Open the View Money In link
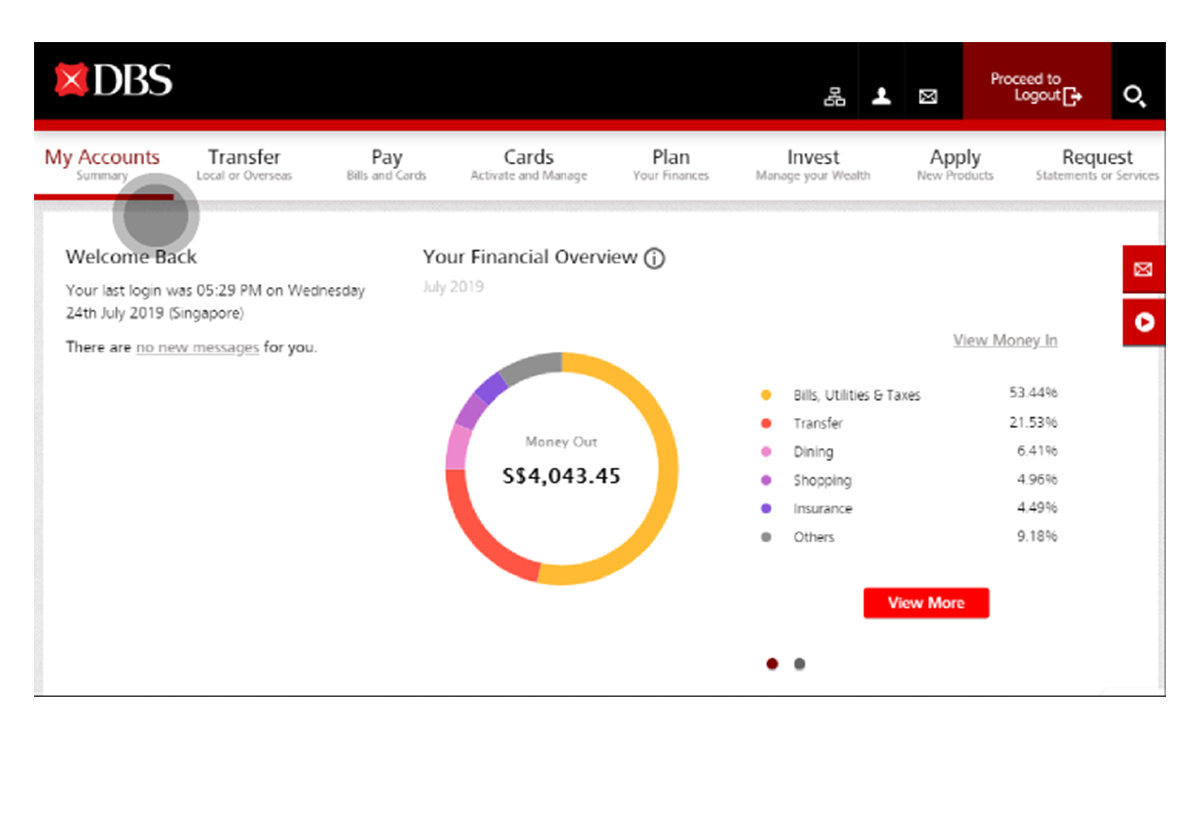Viewport: 1200px width, 828px height. coord(1004,340)
